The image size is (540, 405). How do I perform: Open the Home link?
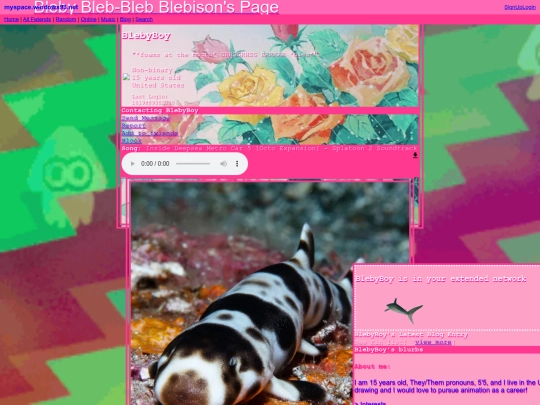tap(11, 19)
